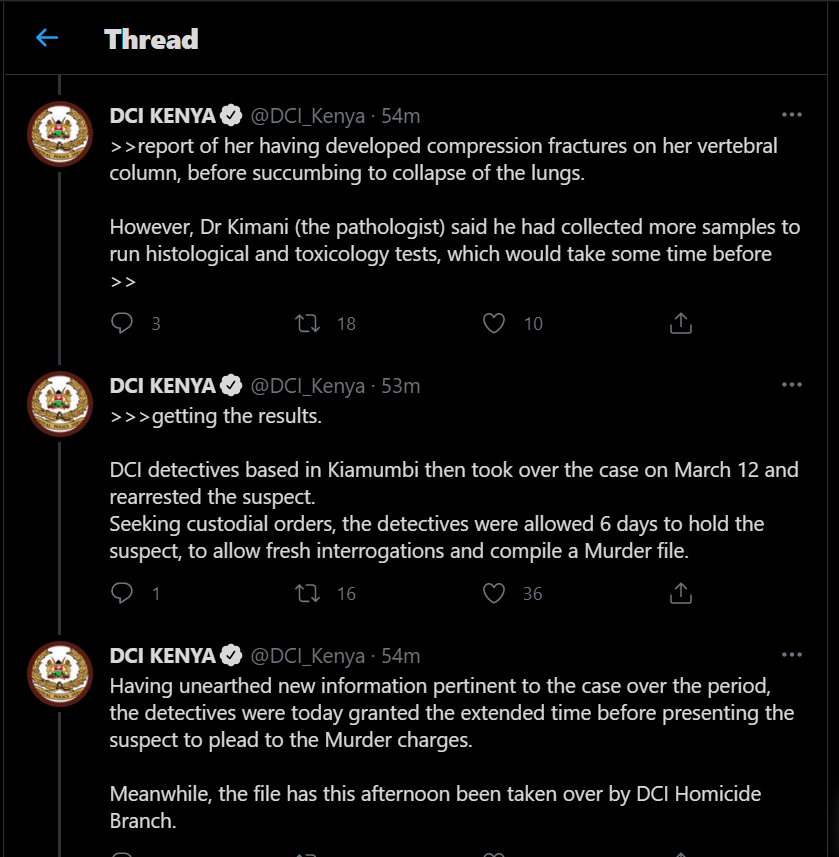Click the reply icon on the first tweet
The width and height of the screenshot is (839, 857).
(x=121, y=323)
